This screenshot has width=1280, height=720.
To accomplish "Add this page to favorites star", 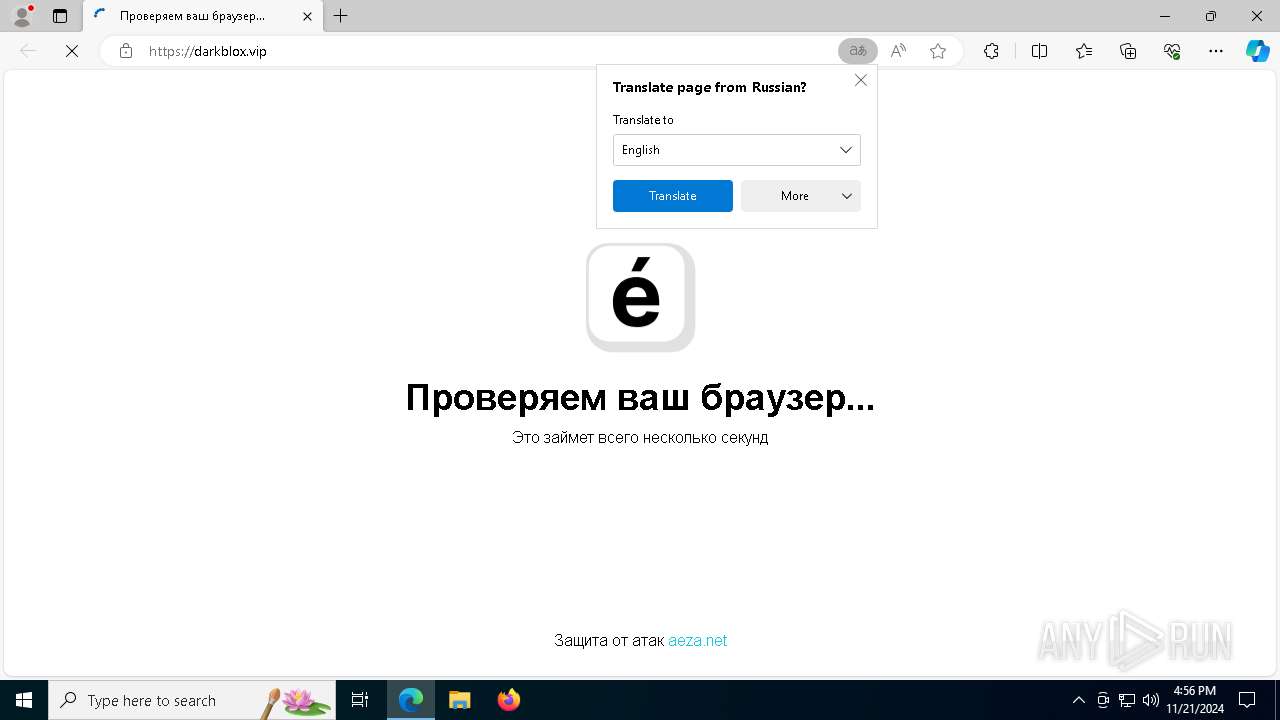I will (x=938, y=51).
